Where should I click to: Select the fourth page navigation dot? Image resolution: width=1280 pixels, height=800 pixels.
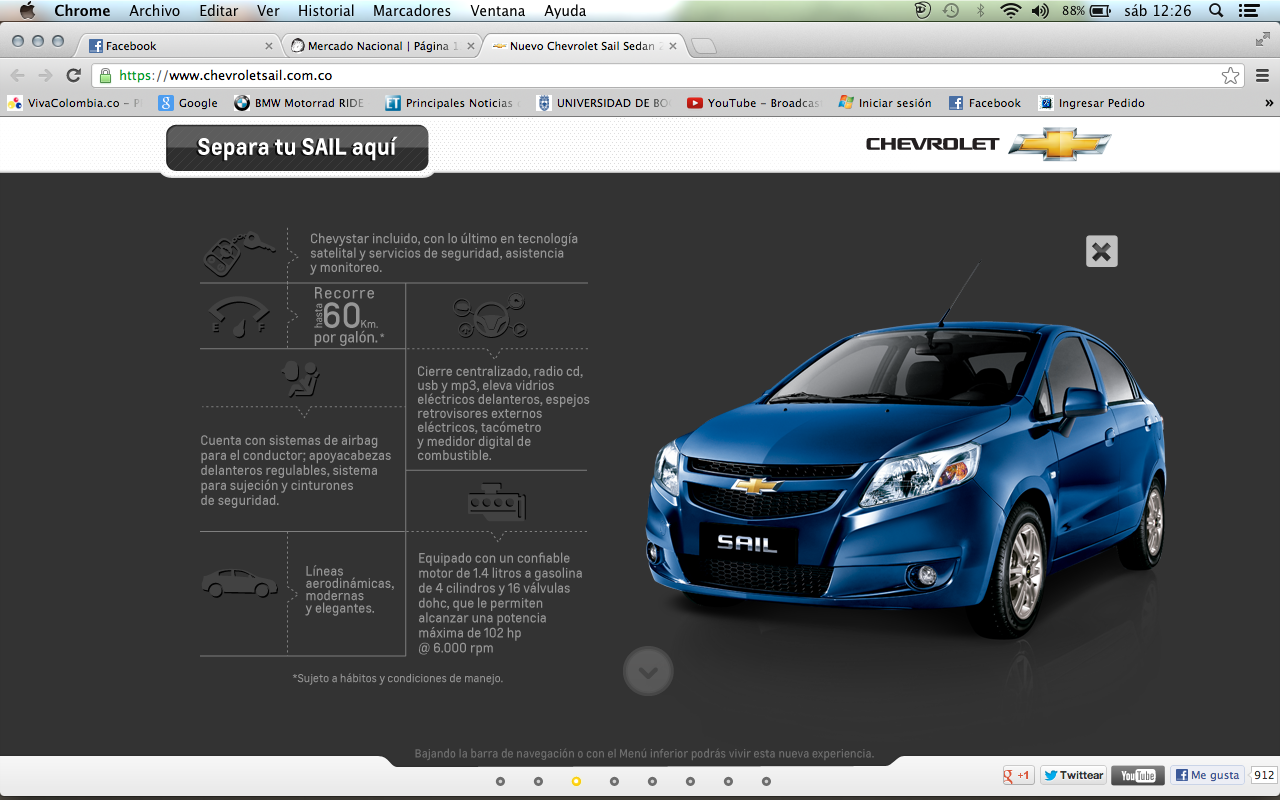(614, 781)
